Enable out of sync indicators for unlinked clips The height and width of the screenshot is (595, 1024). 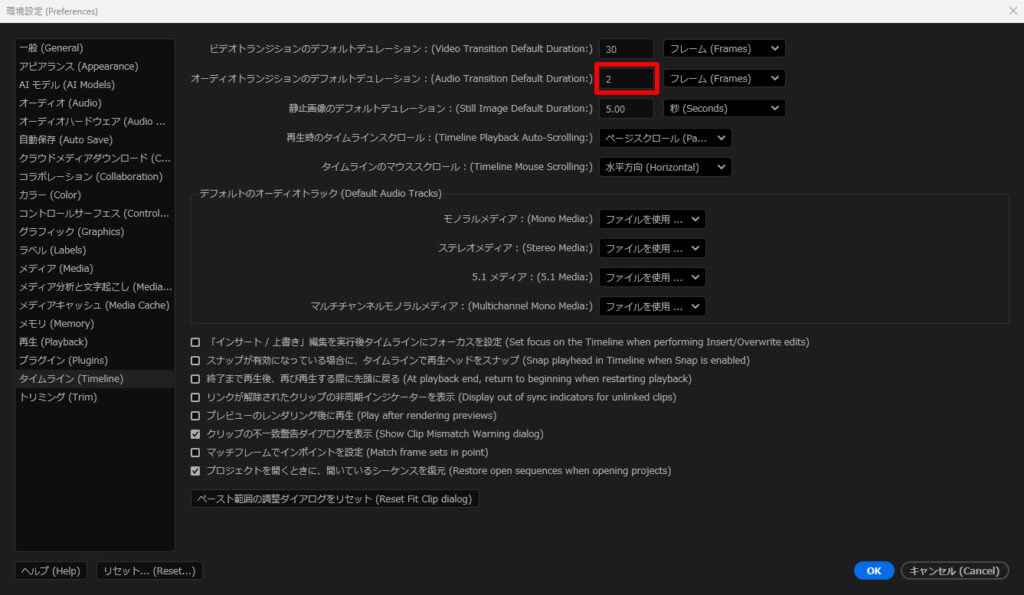pos(195,397)
